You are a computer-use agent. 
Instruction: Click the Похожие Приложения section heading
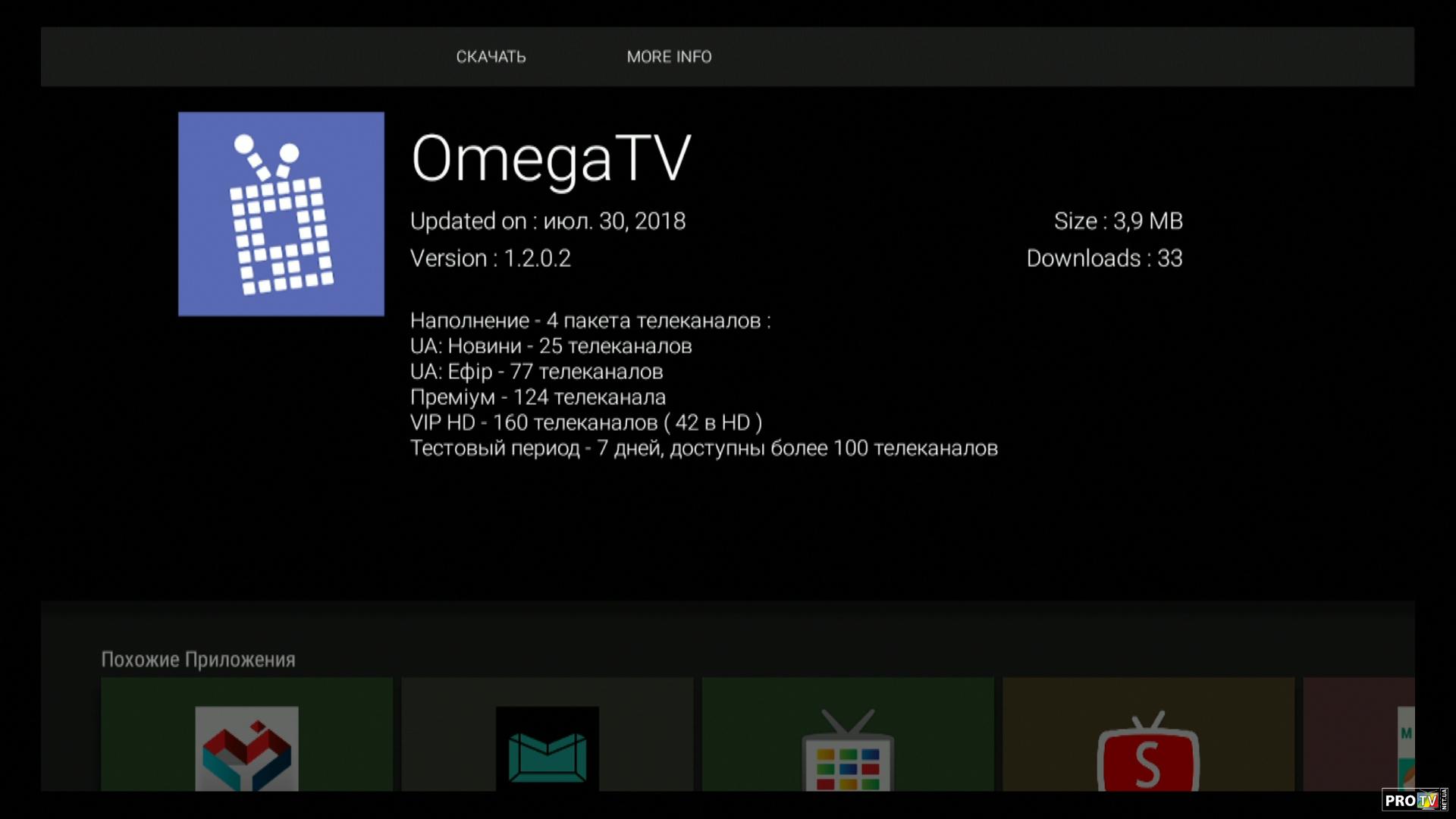(198, 660)
